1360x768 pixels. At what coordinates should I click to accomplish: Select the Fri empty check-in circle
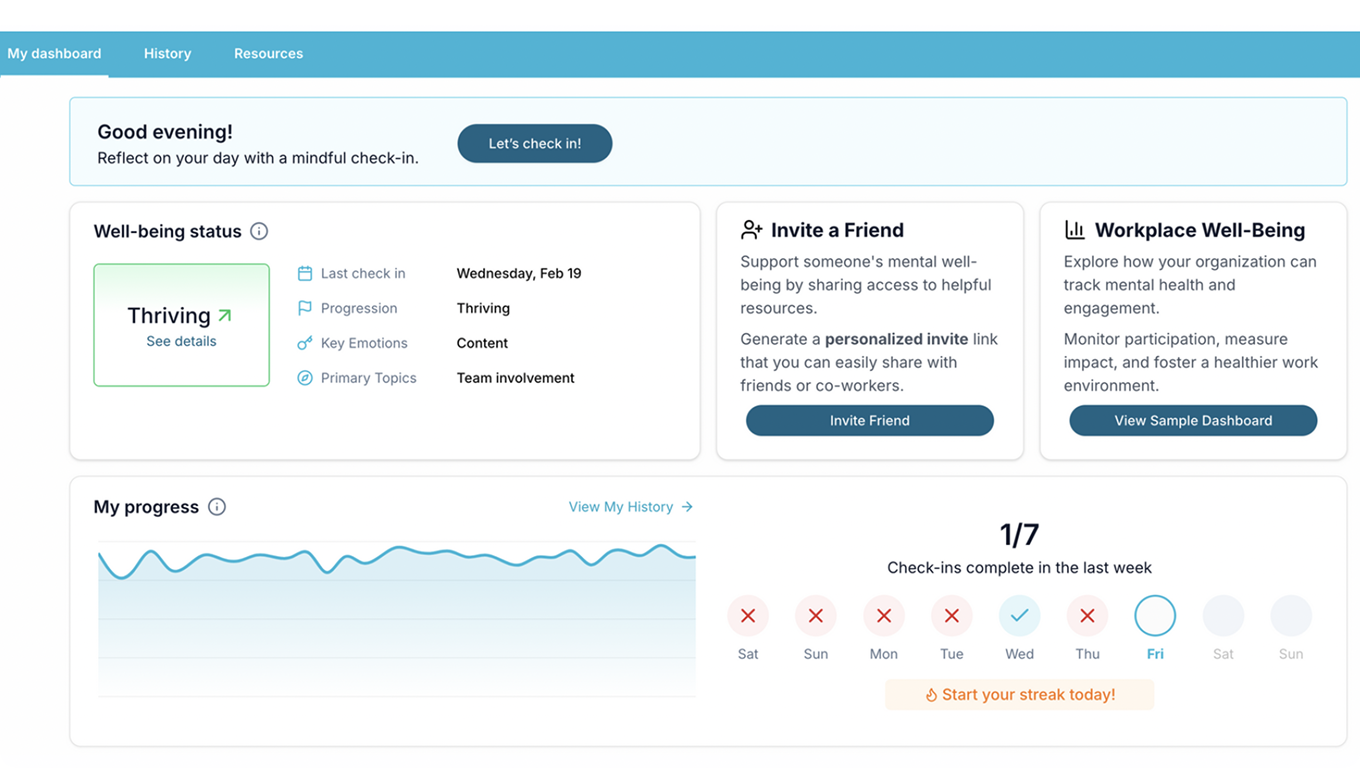(1155, 616)
